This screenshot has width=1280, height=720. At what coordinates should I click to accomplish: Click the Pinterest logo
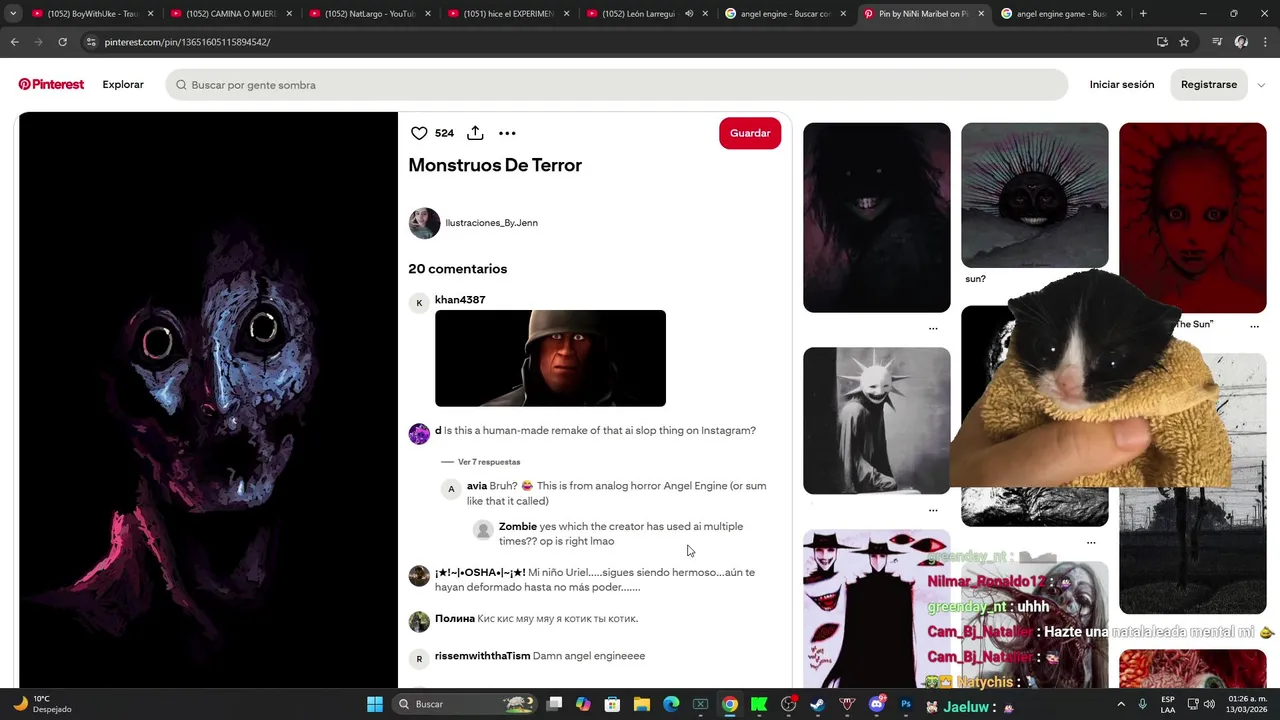pyautogui.click(x=51, y=85)
